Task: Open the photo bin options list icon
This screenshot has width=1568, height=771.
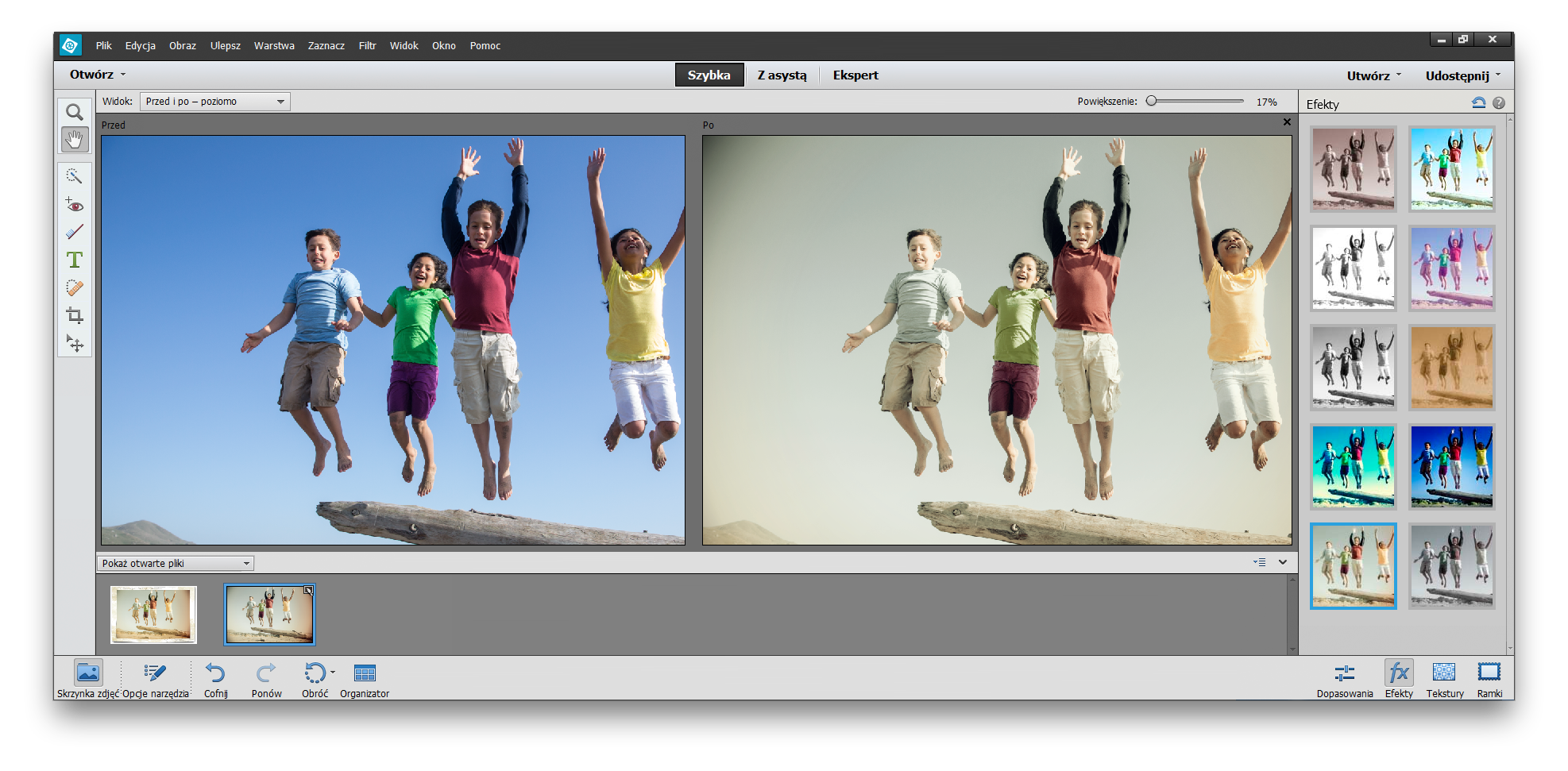Action: click(1260, 562)
